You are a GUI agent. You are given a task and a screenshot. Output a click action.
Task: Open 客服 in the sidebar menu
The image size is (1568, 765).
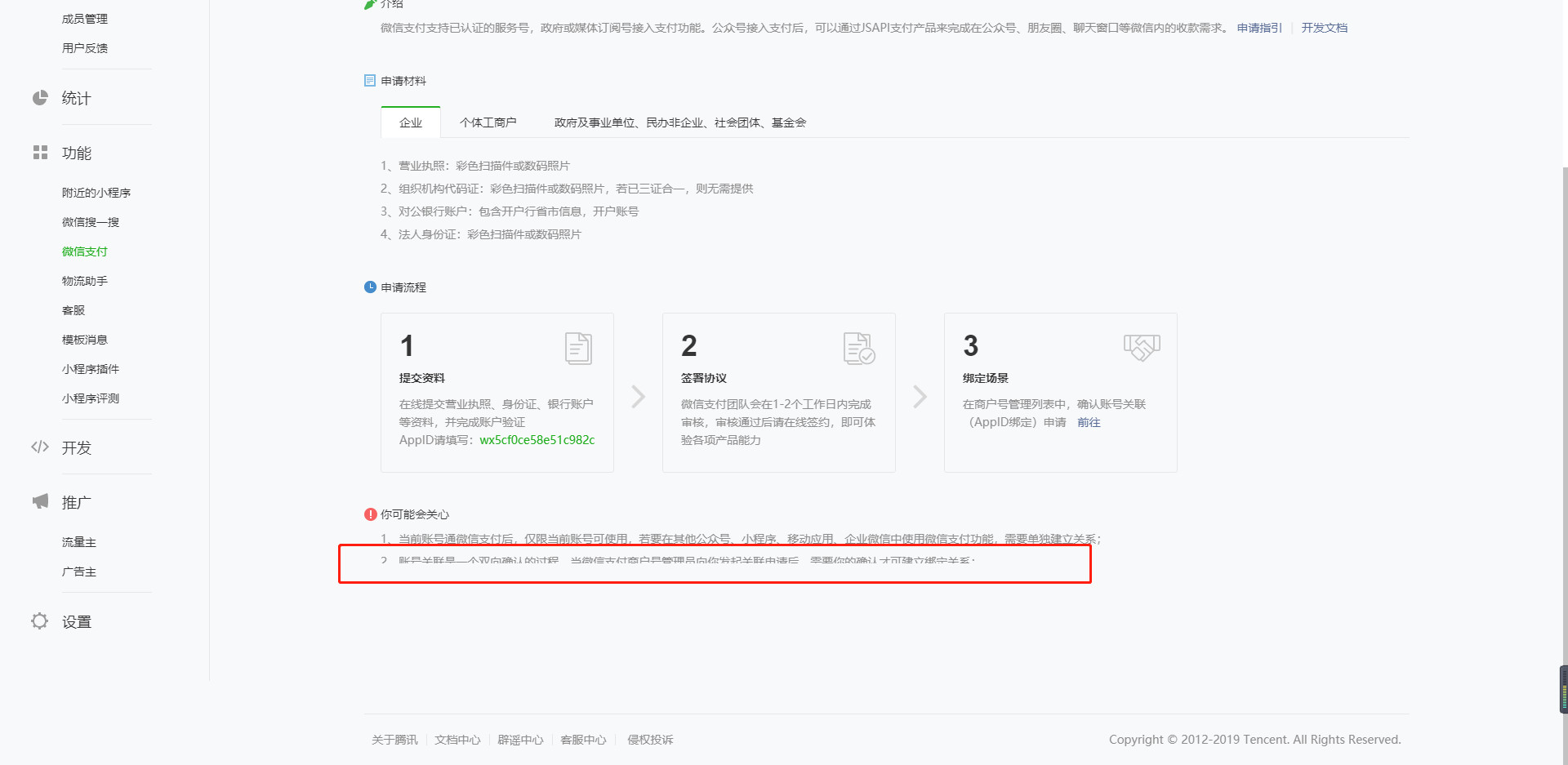click(x=73, y=310)
